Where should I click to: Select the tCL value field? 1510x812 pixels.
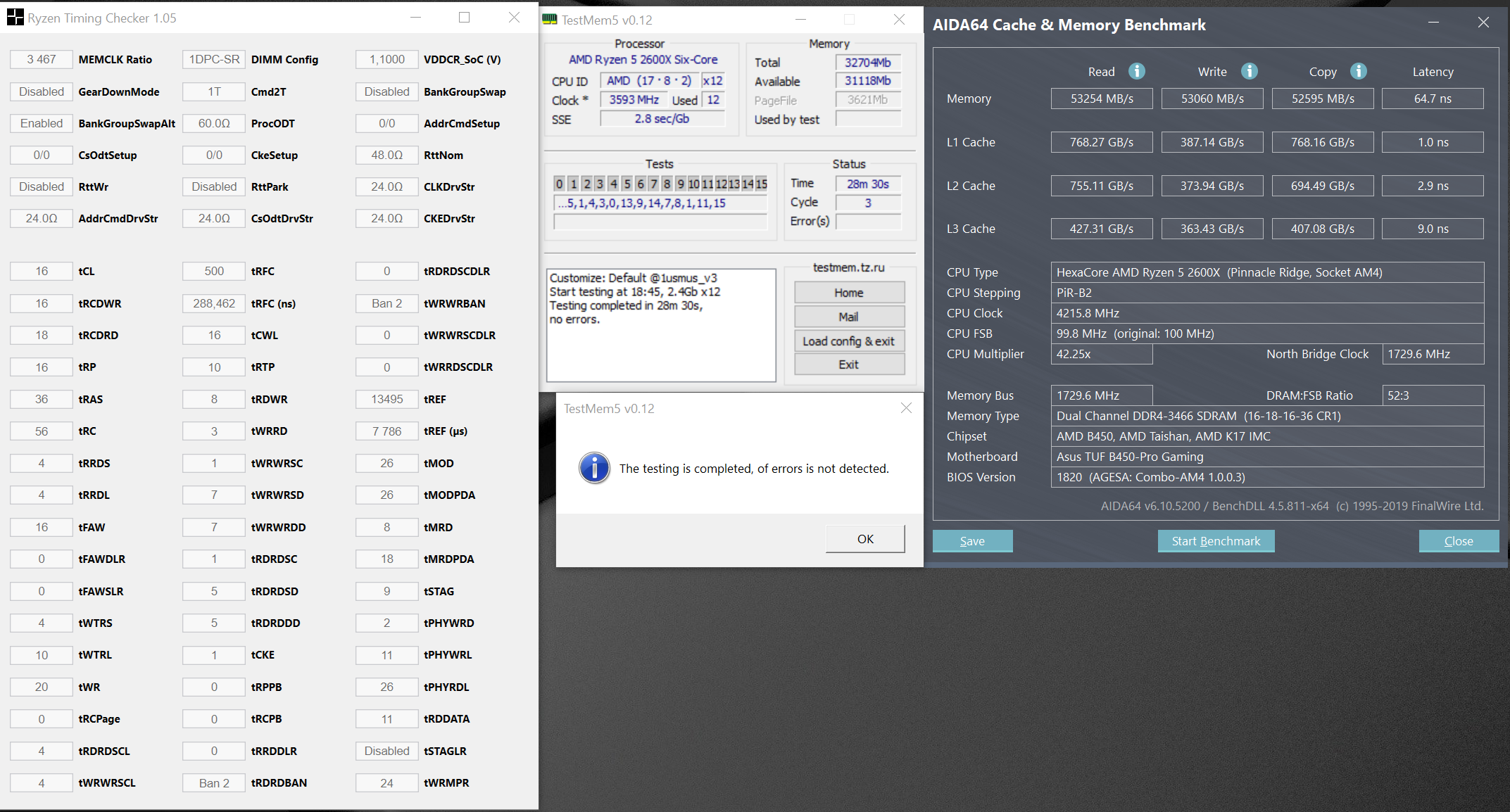click(x=42, y=272)
